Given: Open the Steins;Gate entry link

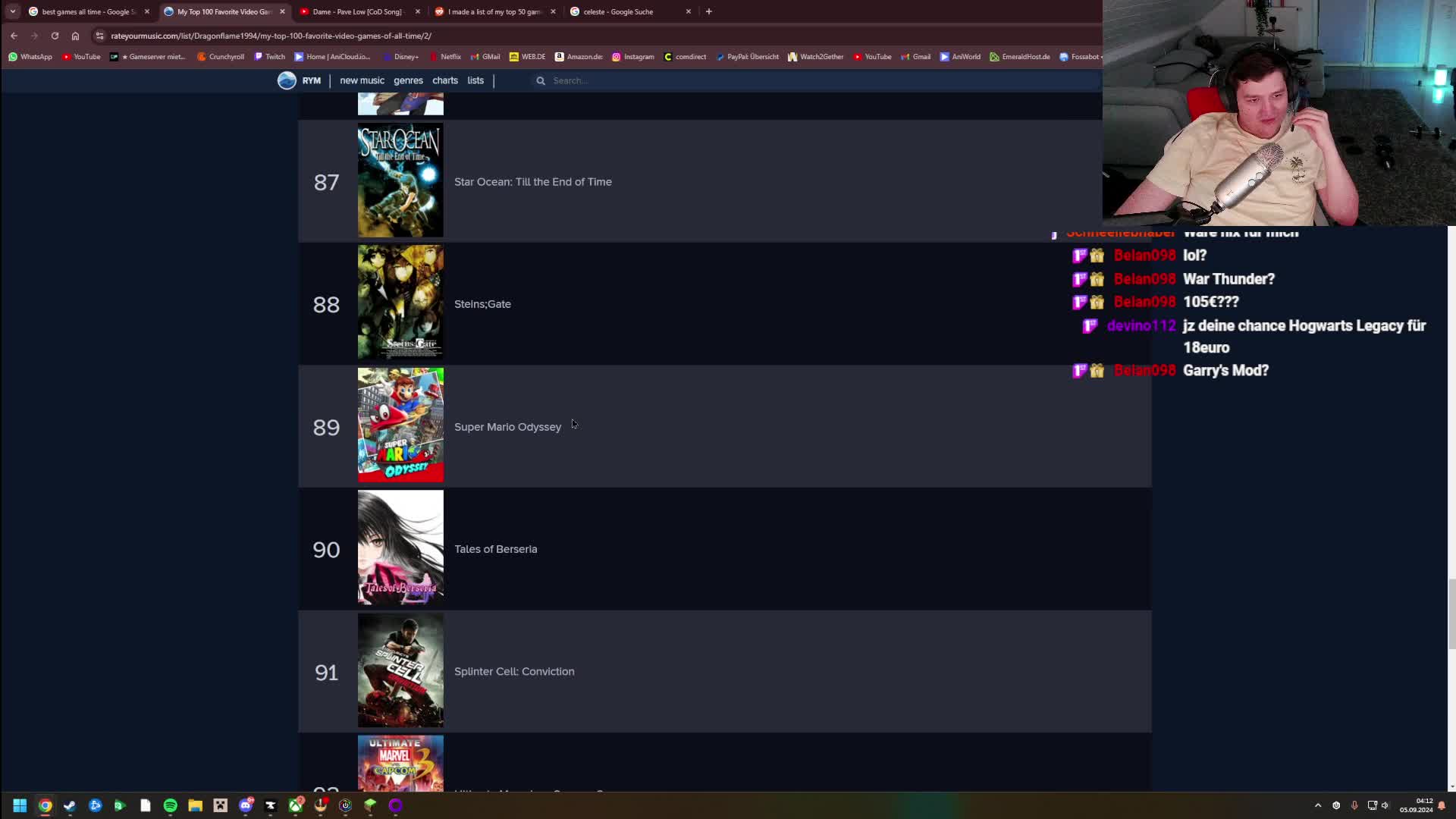Looking at the screenshot, I should click(x=482, y=304).
